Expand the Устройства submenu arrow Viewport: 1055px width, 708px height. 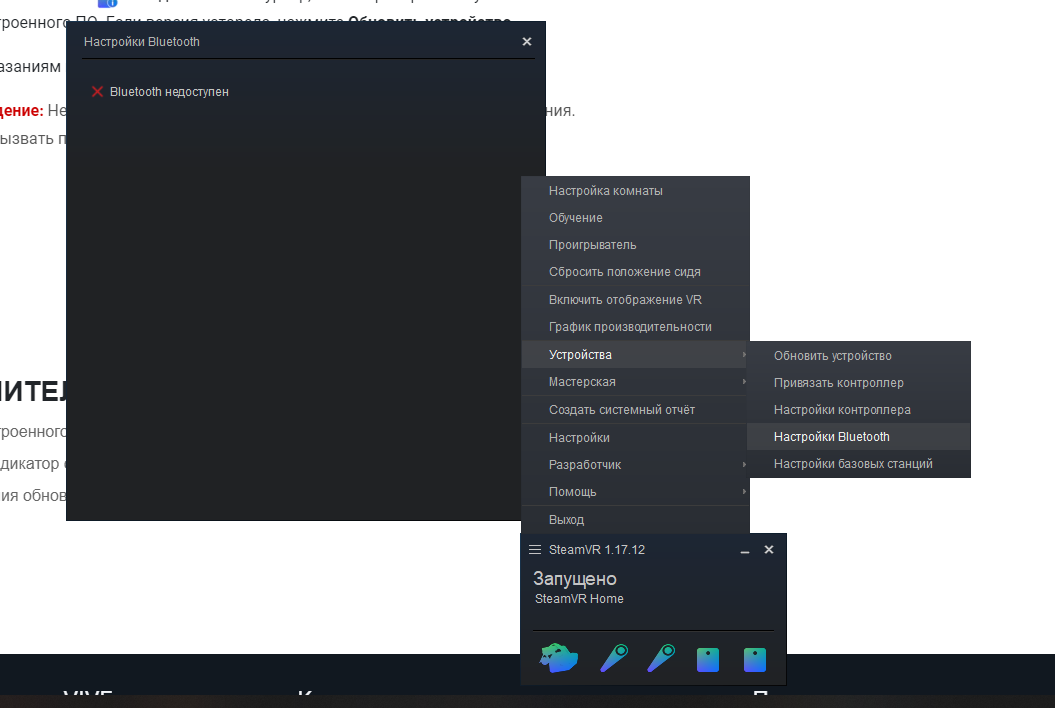[743, 355]
